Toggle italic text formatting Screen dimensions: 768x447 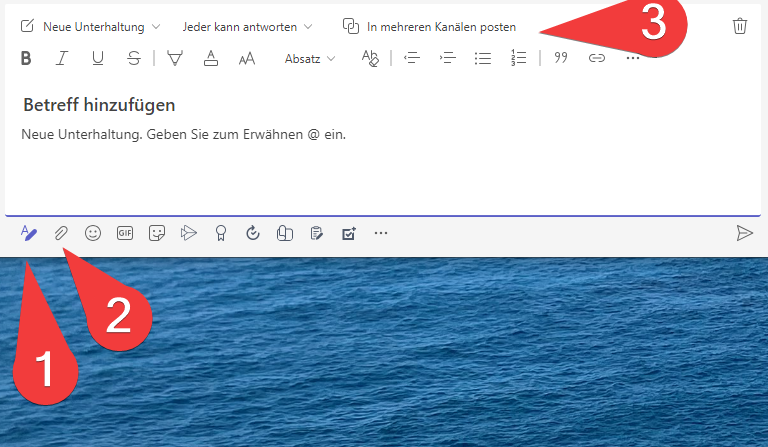[x=61, y=58]
